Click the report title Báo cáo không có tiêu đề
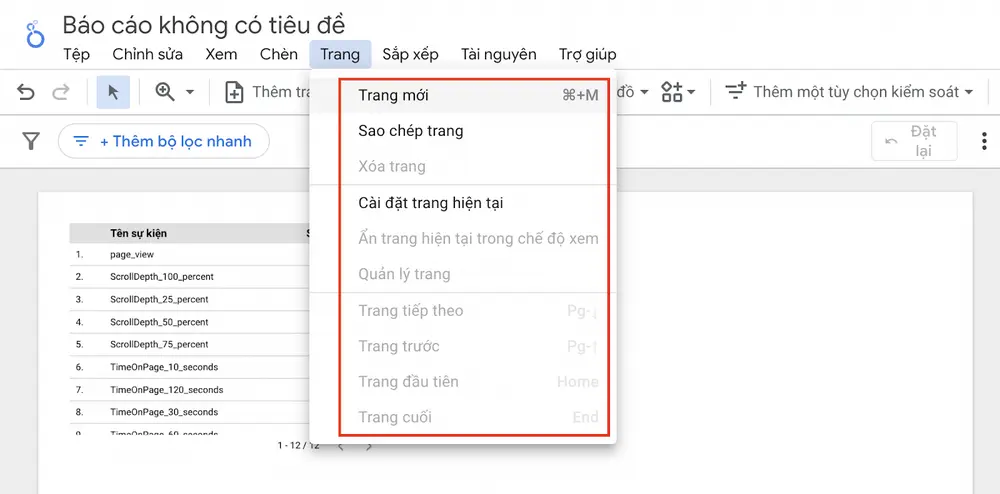1000x494 pixels. click(203, 25)
